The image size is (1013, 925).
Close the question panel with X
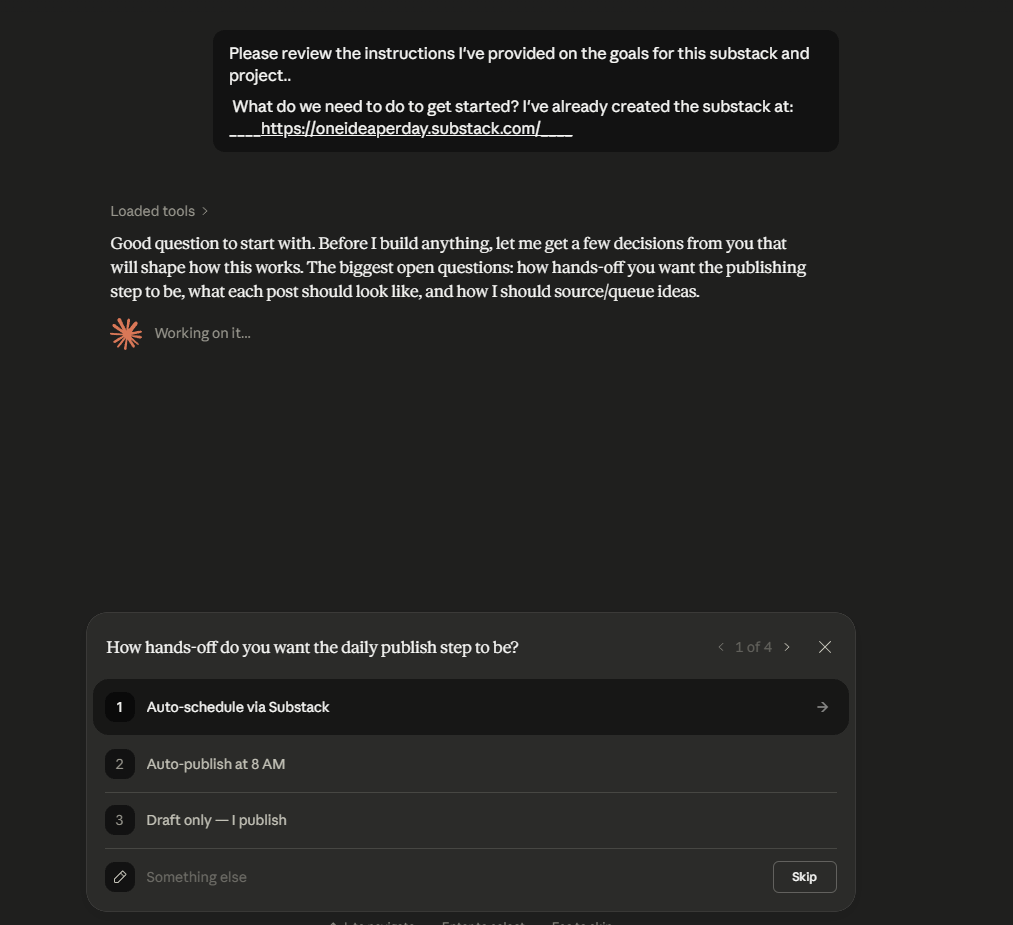(x=824, y=647)
